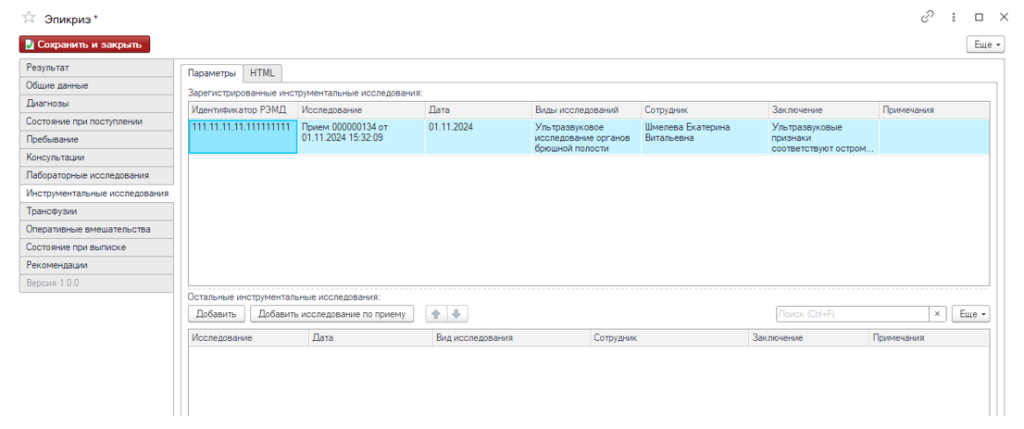Click upper table's Примечания column header
The image size is (1024, 429).
click(935, 110)
